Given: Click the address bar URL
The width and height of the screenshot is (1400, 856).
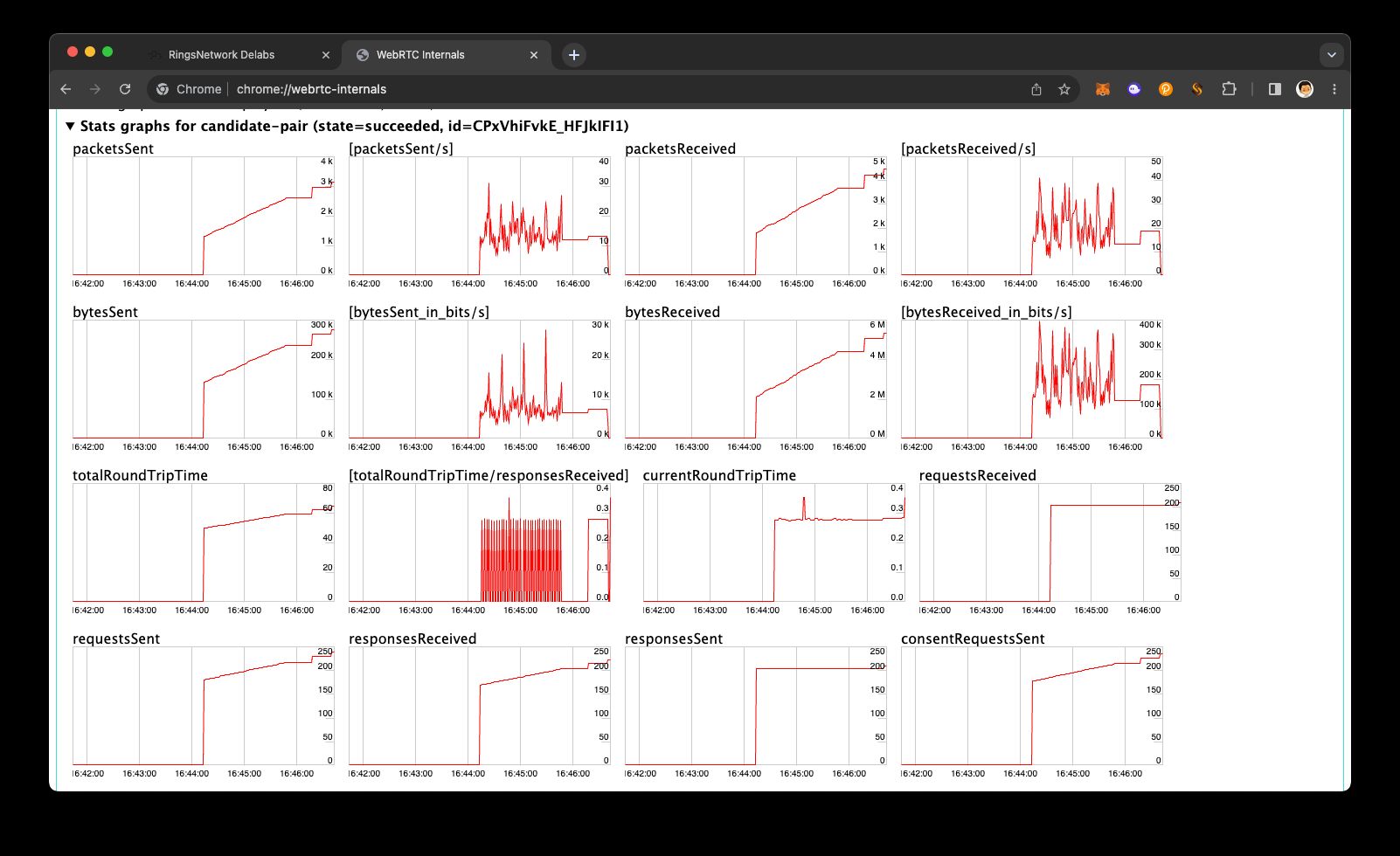Looking at the screenshot, I should tap(311, 89).
